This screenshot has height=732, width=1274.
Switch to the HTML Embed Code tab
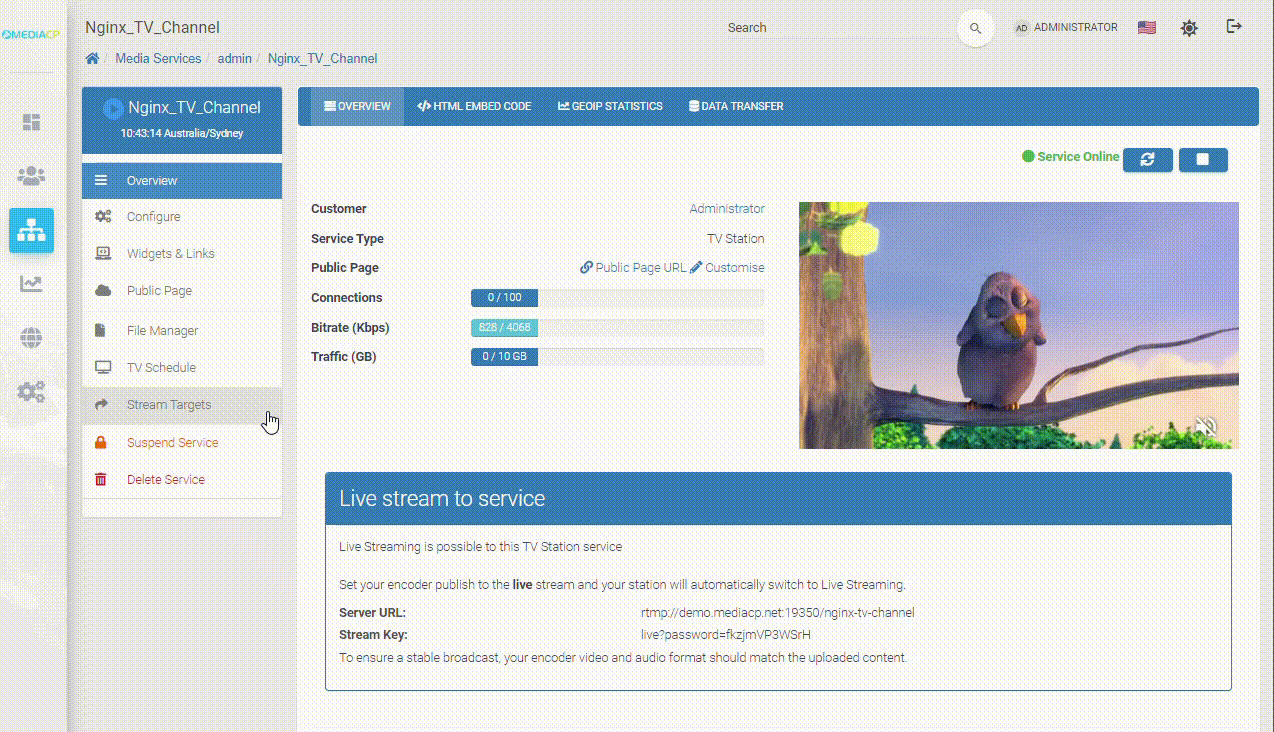[x=474, y=106]
